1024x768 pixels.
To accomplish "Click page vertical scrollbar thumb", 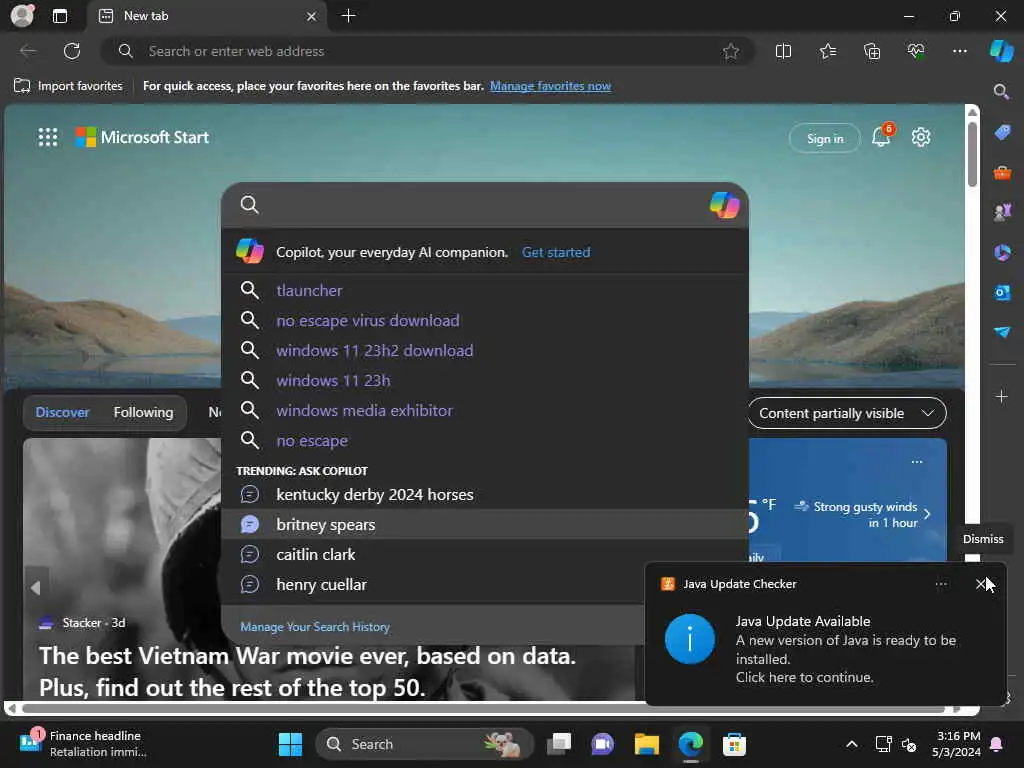I will pos(972,154).
